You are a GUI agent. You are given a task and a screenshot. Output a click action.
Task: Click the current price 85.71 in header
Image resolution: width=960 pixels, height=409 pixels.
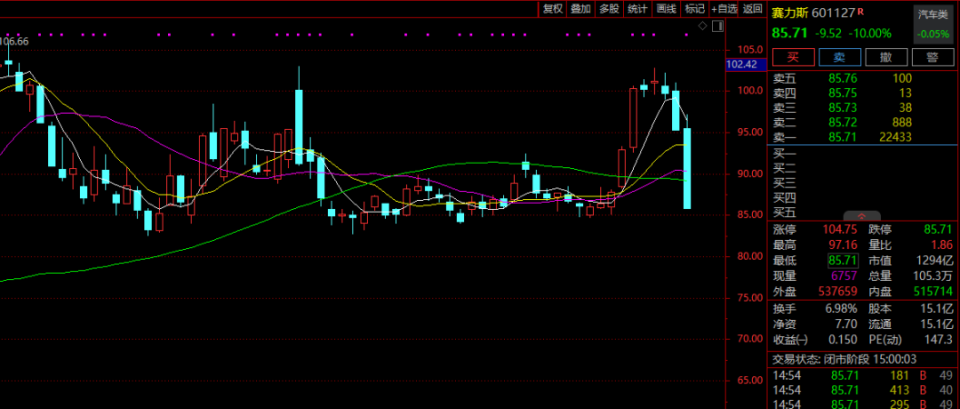(790, 33)
